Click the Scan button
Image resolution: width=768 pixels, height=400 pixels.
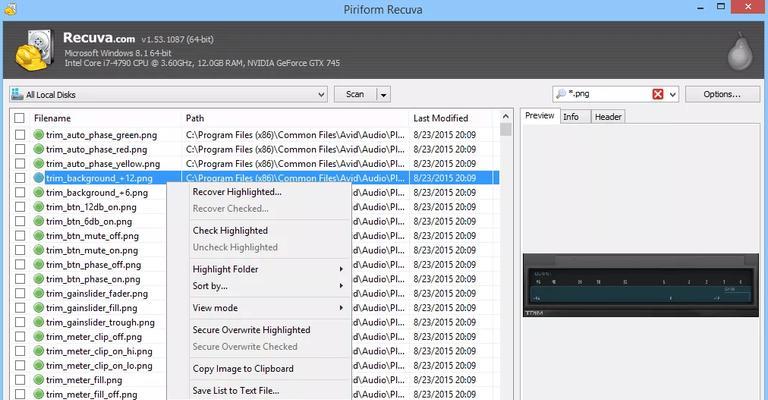pos(355,94)
